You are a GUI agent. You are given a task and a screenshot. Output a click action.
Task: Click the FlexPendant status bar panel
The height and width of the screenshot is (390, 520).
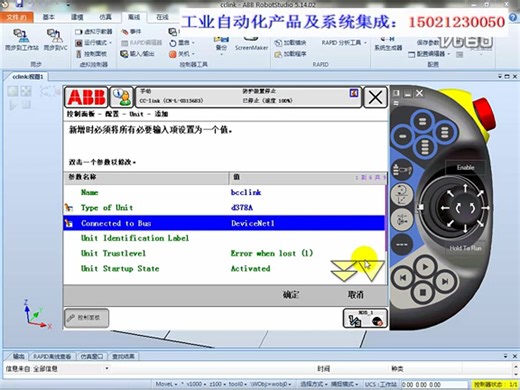(248, 97)
